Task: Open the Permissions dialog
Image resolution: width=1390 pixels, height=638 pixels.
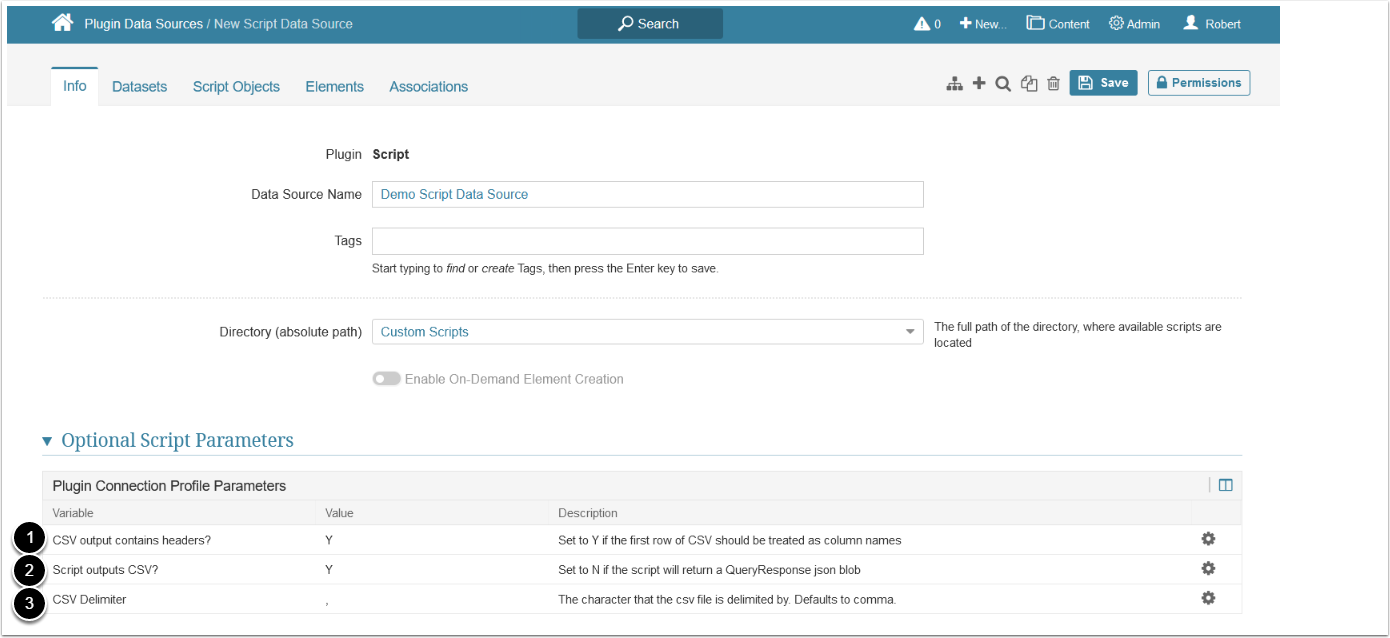Action: click(x=1198, y=83)
